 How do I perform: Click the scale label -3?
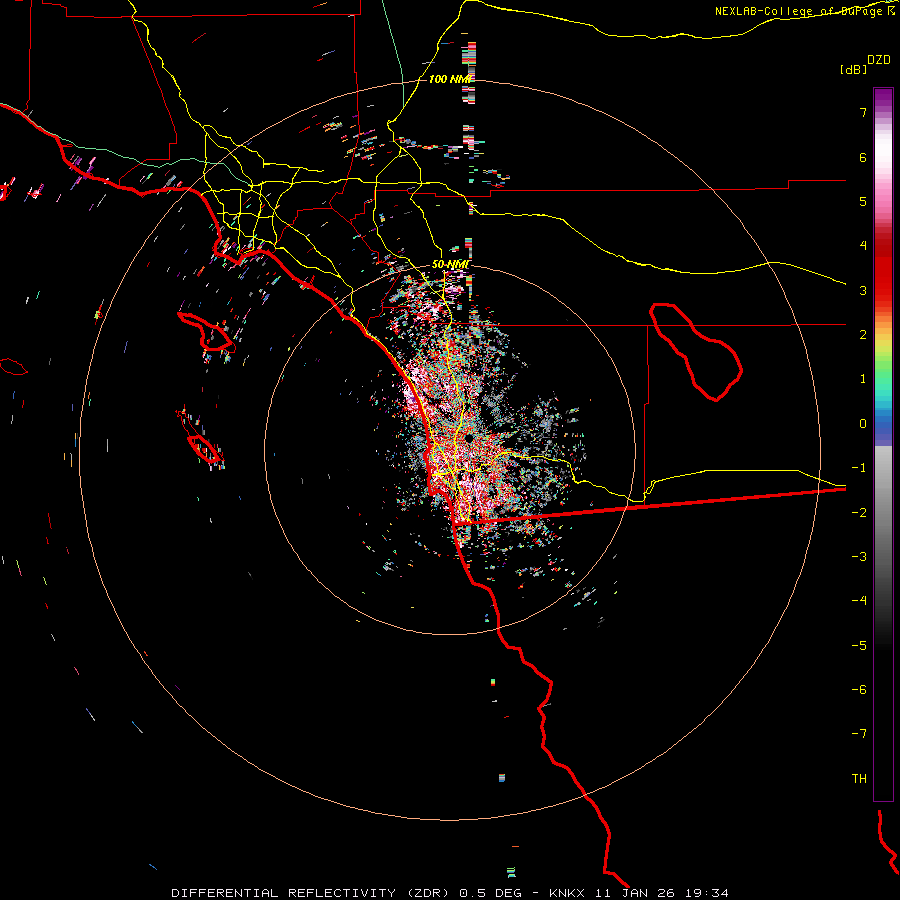pyautogui.click(x=859, y=557)
